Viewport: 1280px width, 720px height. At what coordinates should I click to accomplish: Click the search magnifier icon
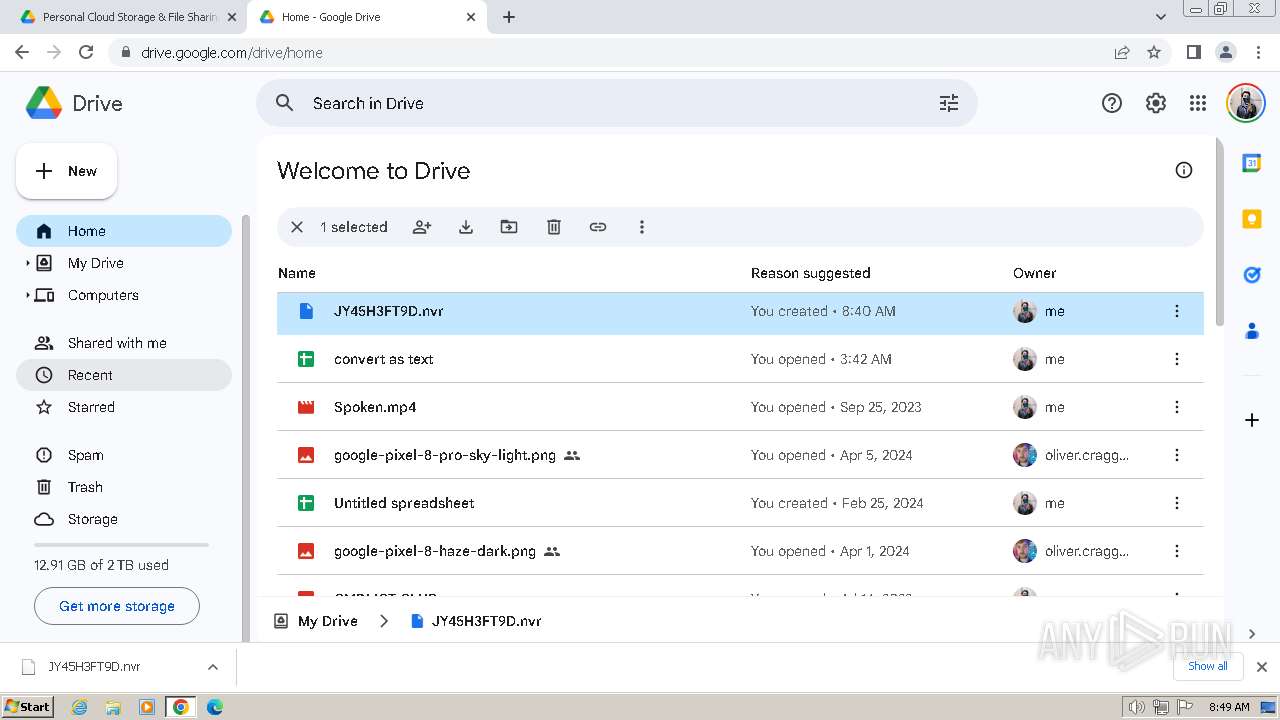pyautogui.click(x=285, y=103)
